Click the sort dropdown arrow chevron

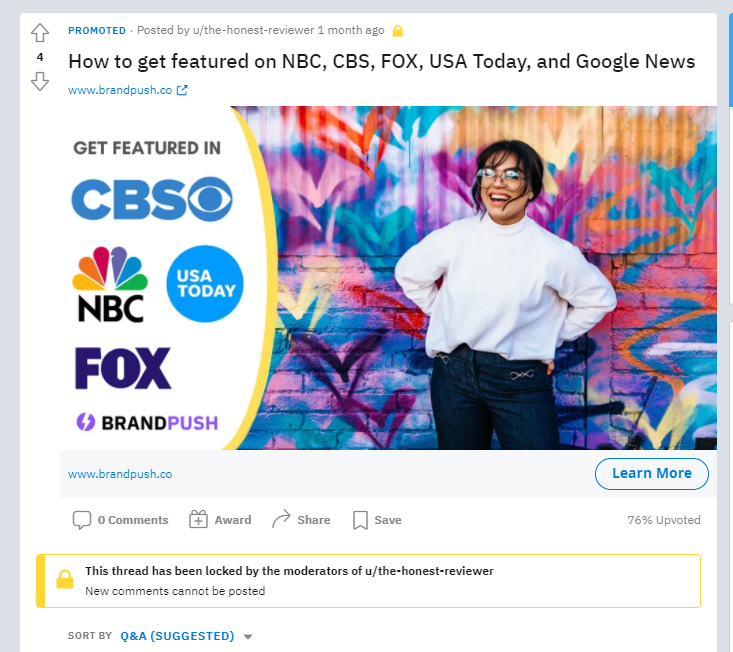click(248, 637)
